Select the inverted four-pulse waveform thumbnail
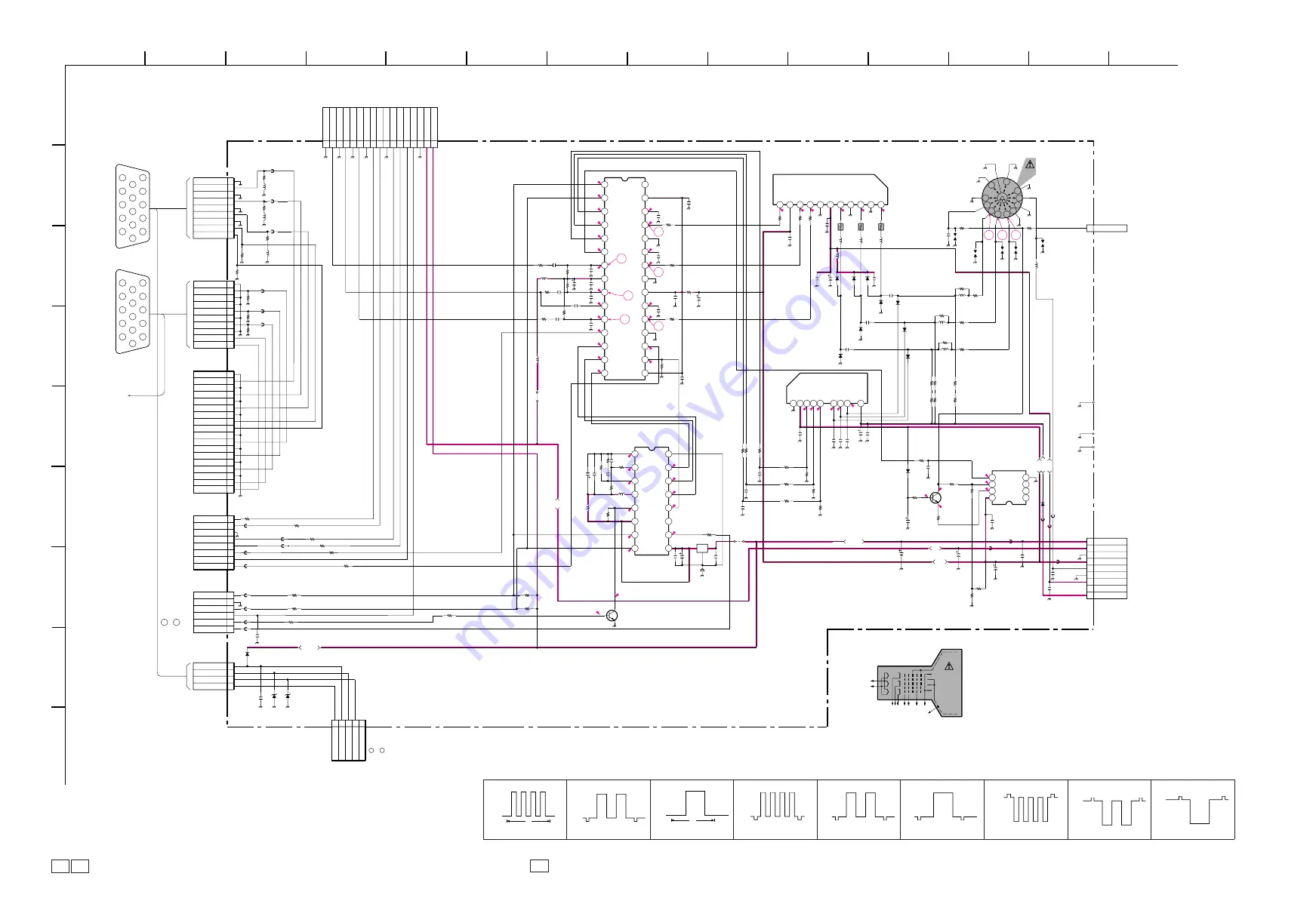1316x898 pixels. click(x=1026, y=809)
